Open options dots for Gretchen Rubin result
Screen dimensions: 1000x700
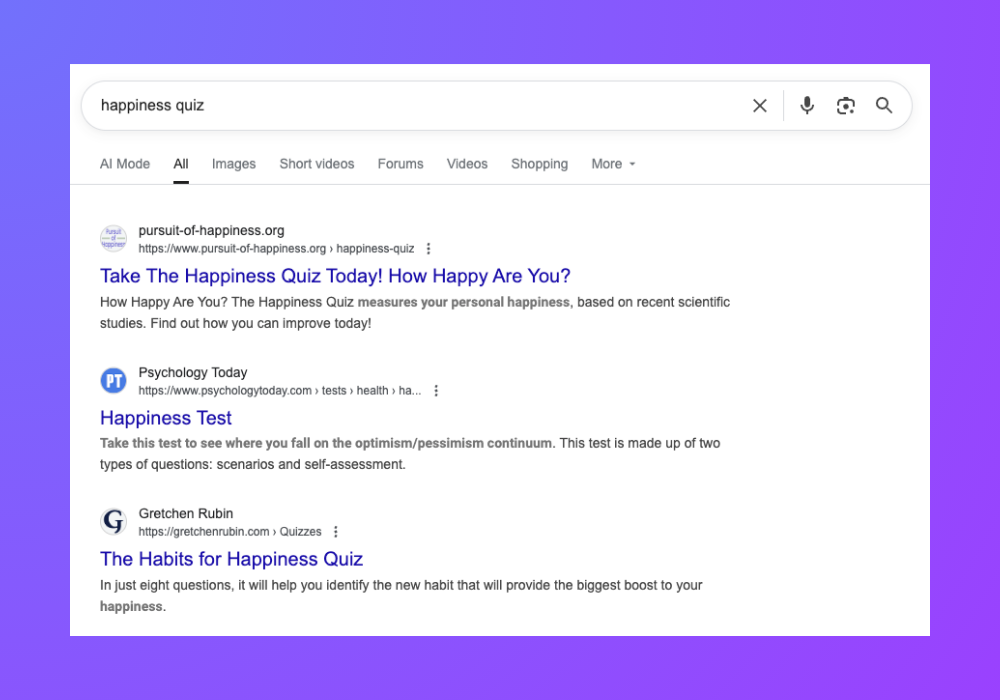click(336, 532)
